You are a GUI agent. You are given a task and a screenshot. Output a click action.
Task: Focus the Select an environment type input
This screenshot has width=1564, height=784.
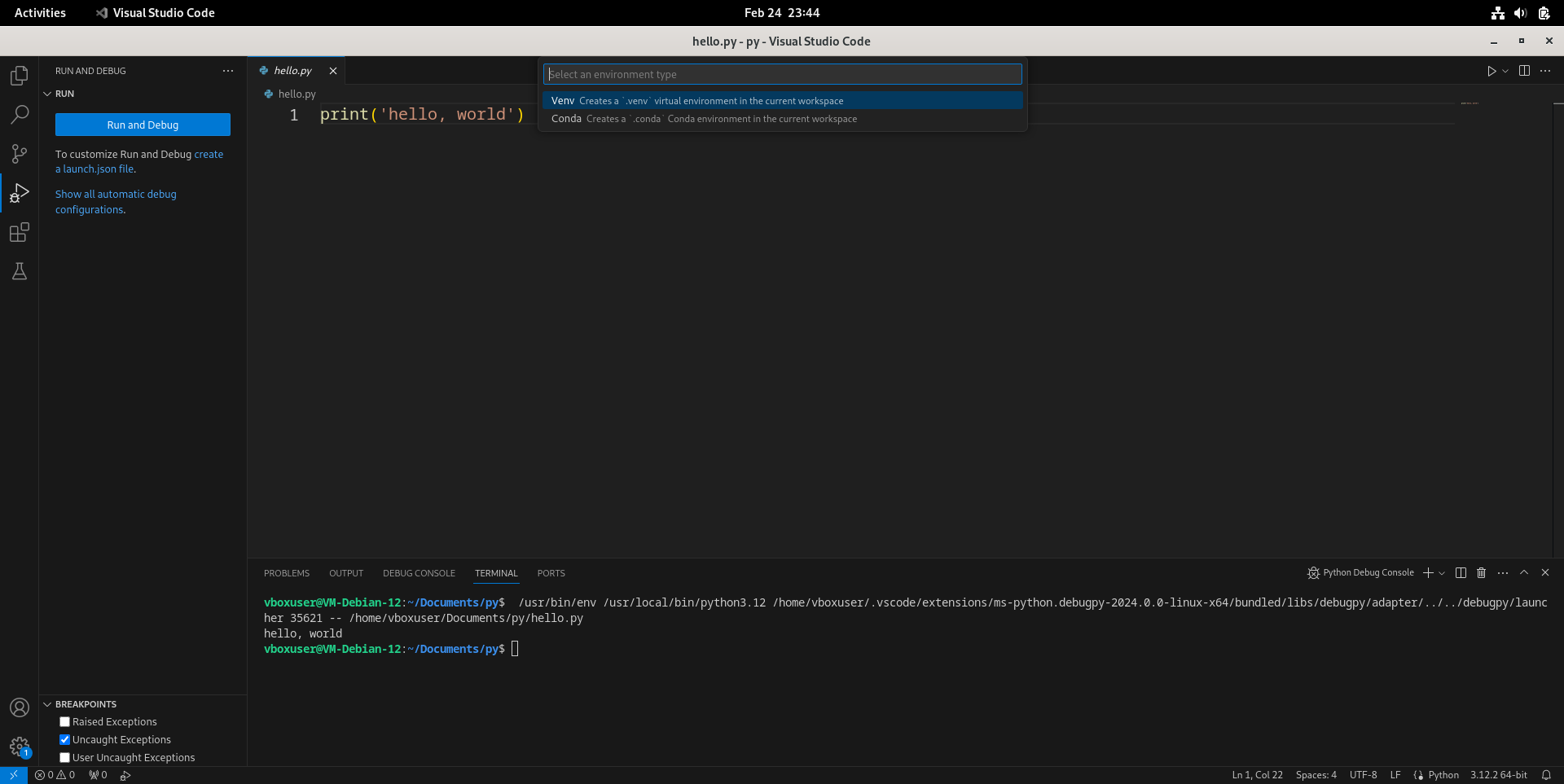[x=782, y=74]
